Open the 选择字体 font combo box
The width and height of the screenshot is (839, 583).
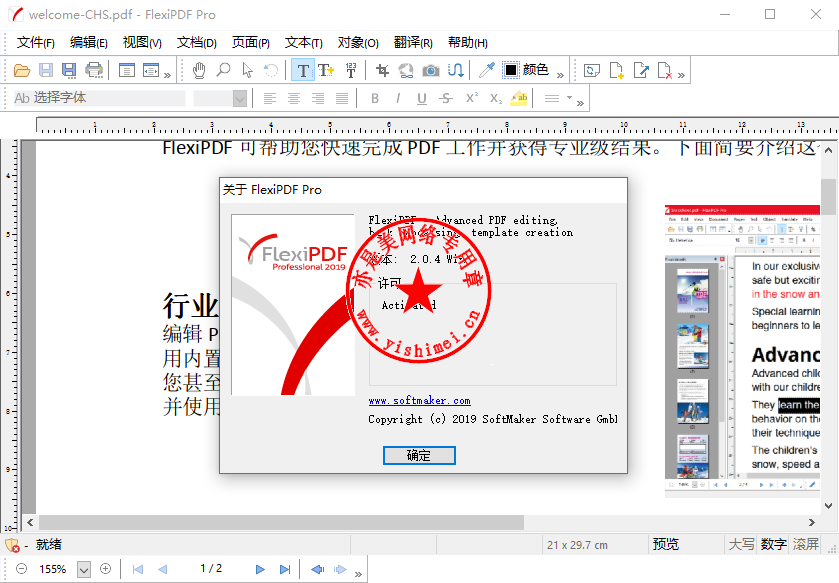100,98
